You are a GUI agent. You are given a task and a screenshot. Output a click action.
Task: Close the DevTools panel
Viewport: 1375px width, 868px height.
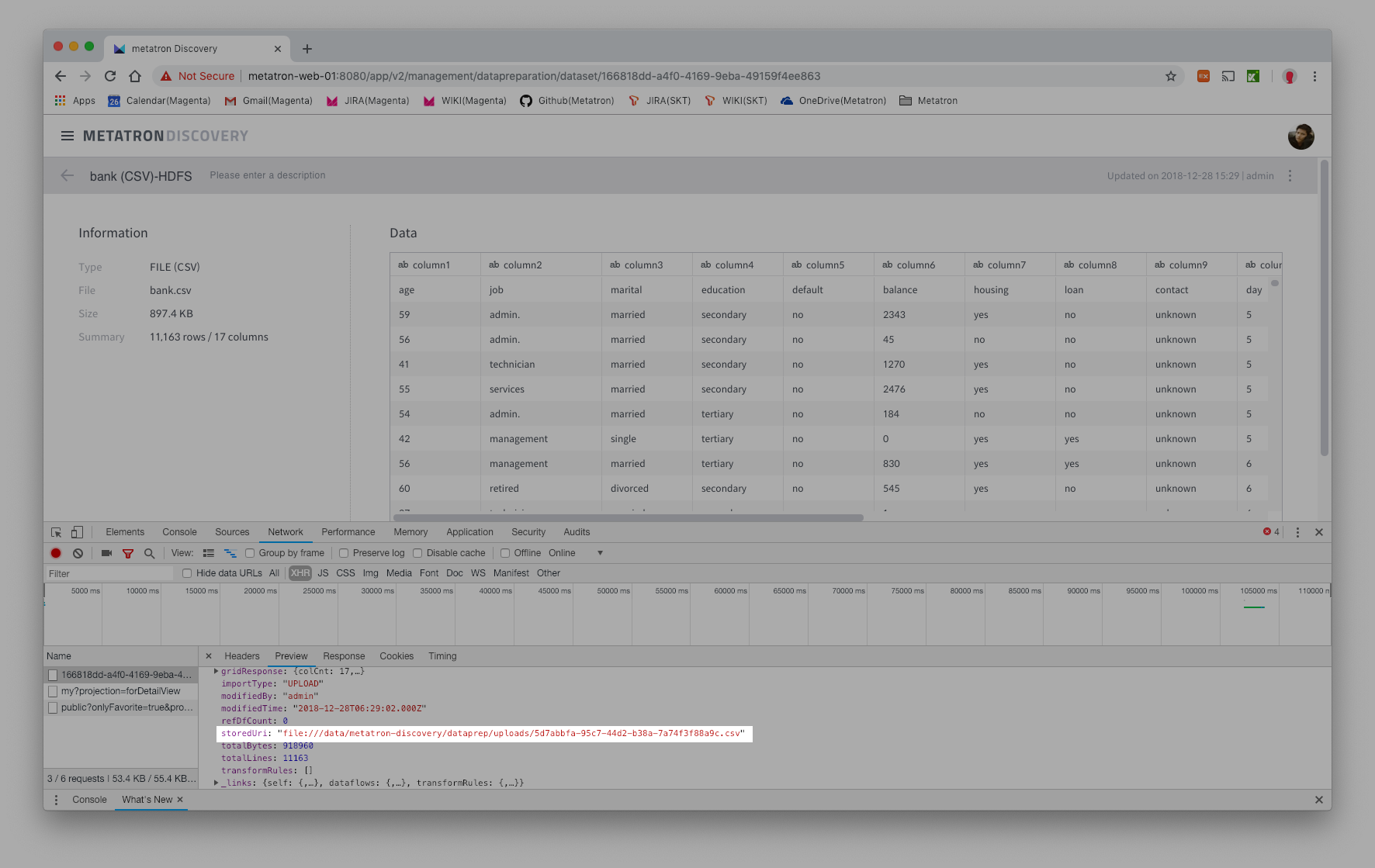1319,532
